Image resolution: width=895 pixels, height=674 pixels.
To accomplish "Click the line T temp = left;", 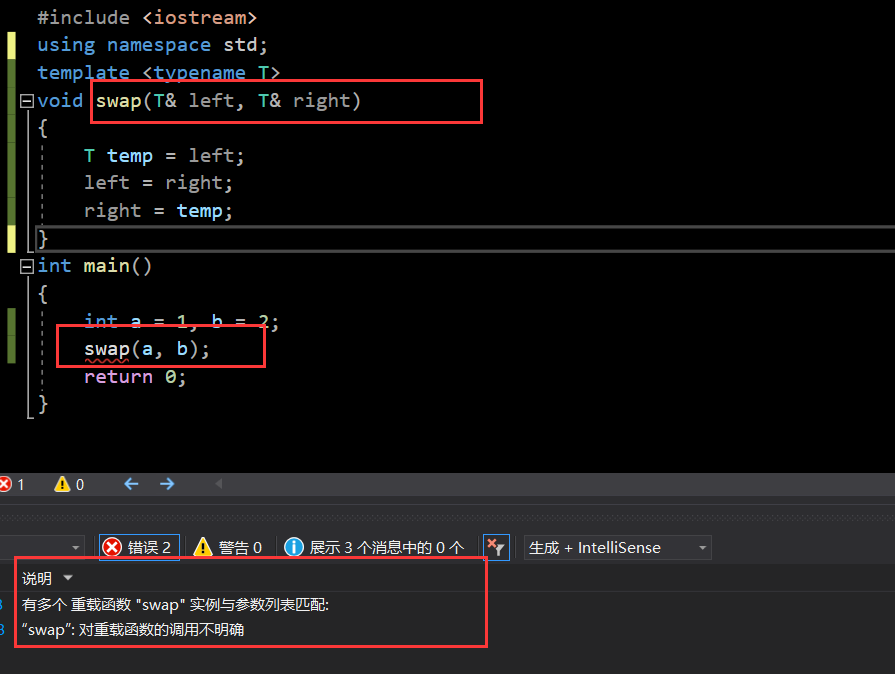I will pyautogui.click(x=164, y=156).
